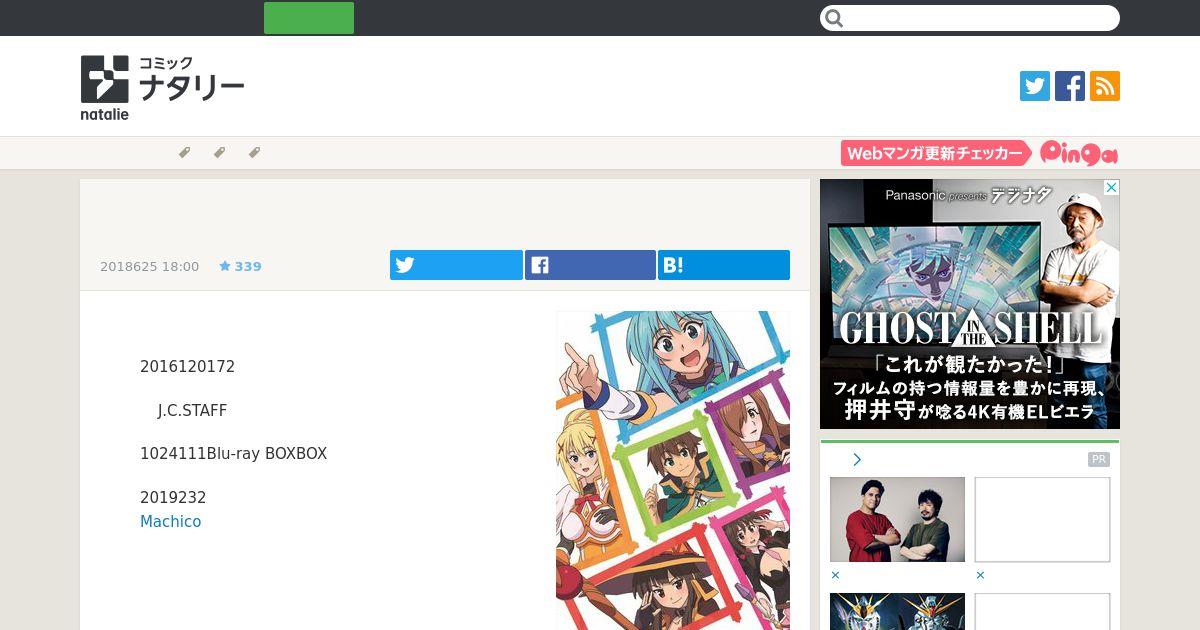
Task: Click the × mark under the empty sidebar box
Action: pos(980,576)
